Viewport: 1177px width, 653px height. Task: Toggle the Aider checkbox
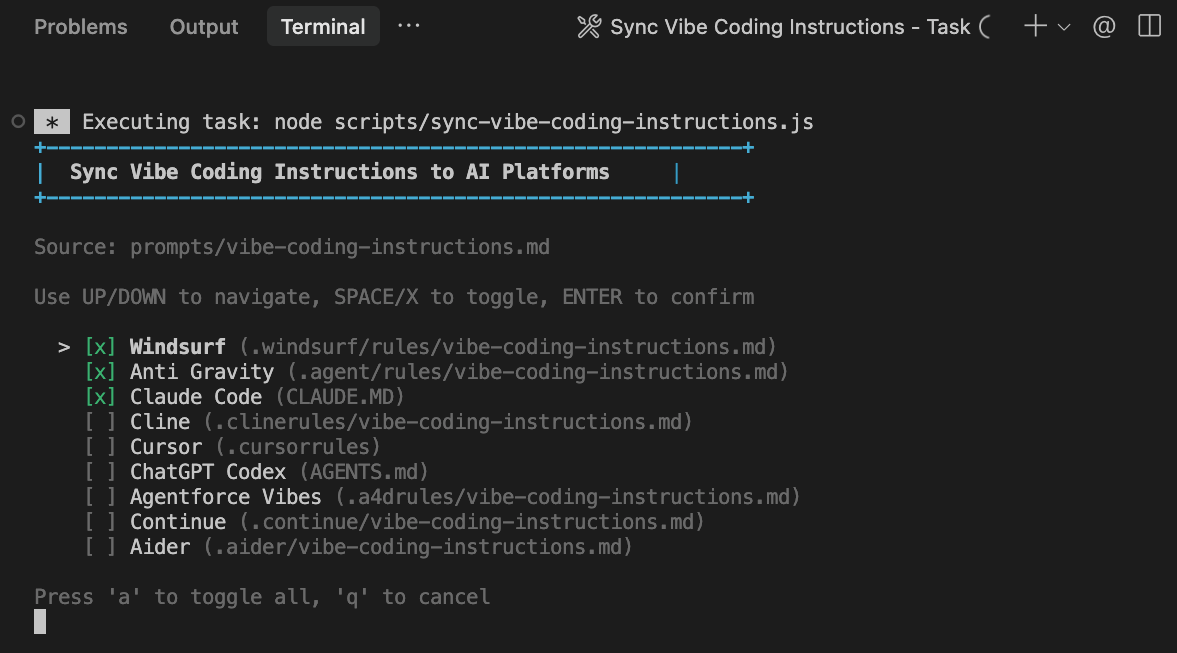(x=100, y=546)
